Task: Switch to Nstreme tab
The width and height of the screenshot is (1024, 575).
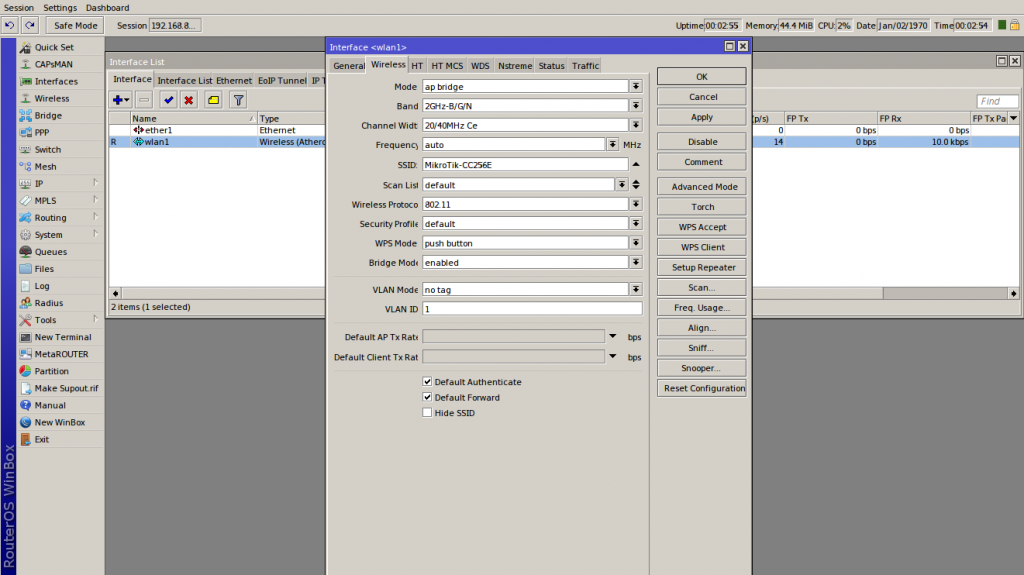Action: [x=515, y=66]
